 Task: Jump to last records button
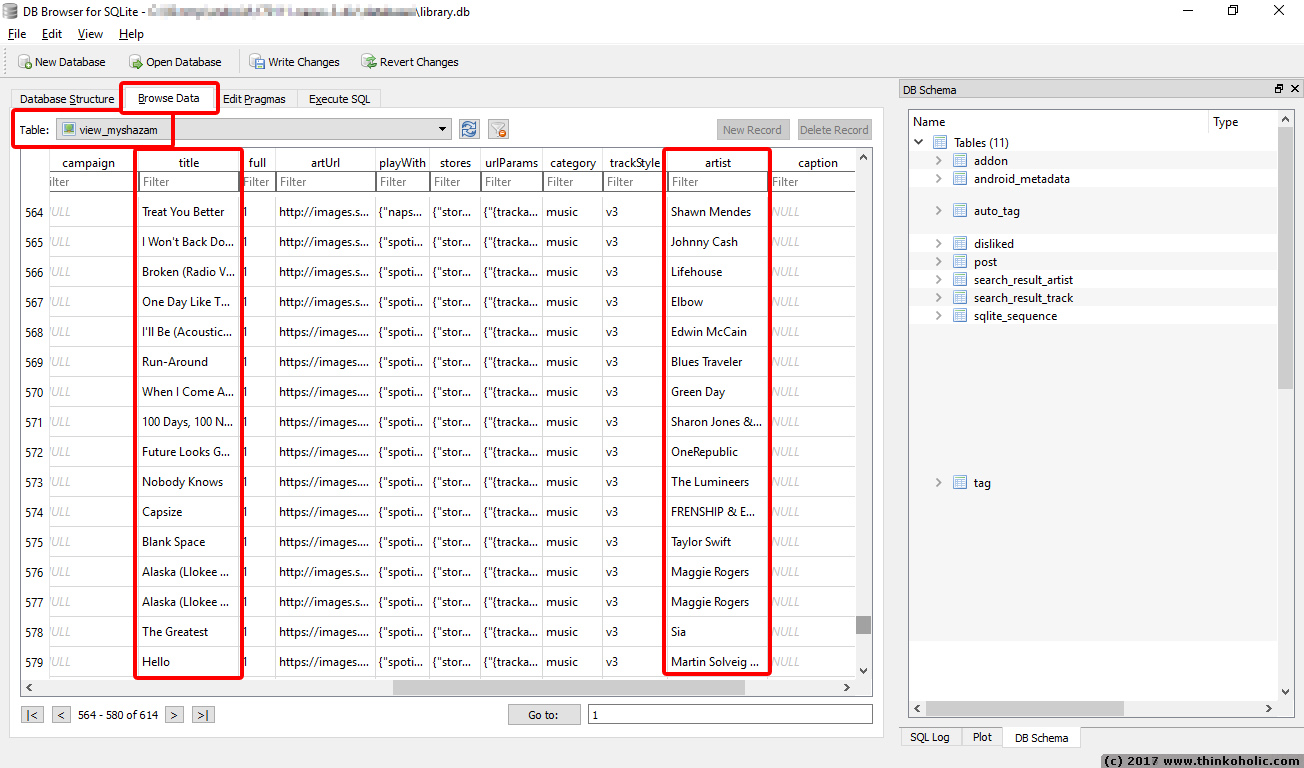click(203, 715)
